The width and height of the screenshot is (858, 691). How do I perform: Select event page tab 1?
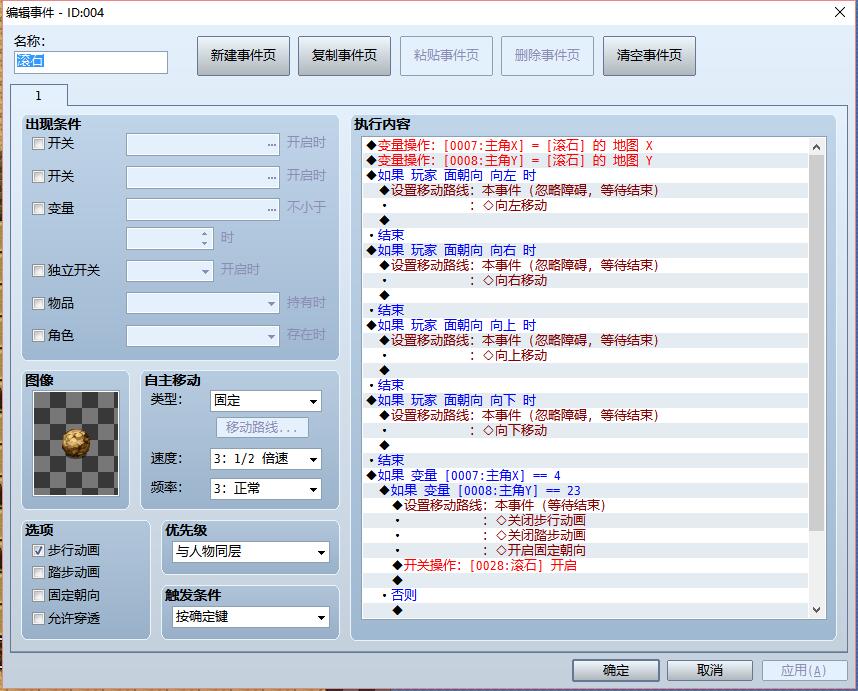point(38,96)
